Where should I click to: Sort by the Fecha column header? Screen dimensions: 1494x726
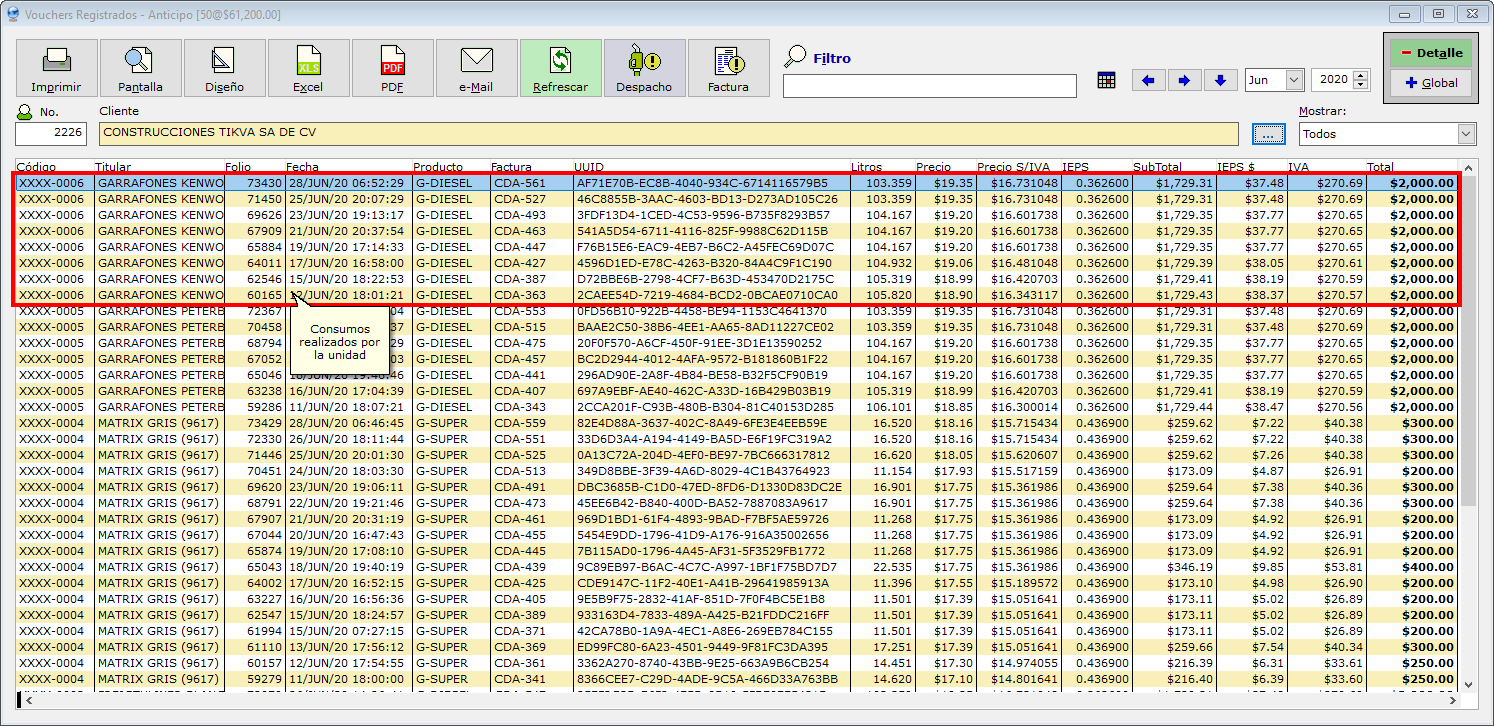pyautogui.click(x=302, y=167)
